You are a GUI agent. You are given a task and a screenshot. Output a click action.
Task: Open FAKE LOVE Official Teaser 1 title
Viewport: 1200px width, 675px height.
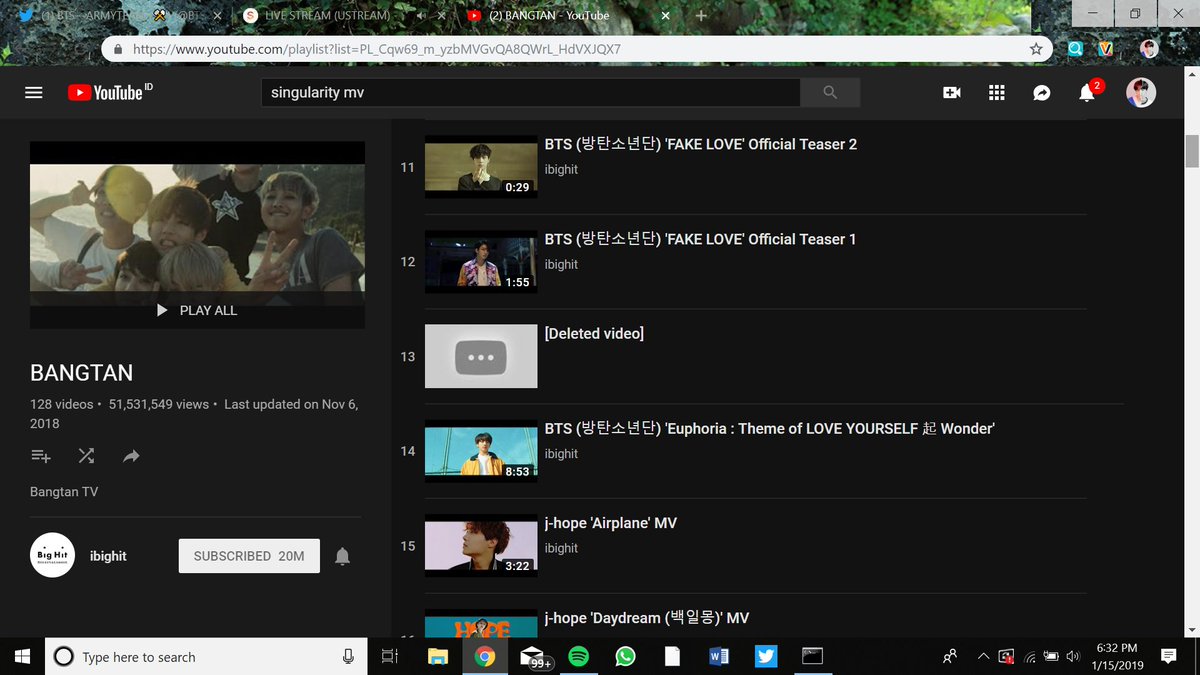(700, 239)
